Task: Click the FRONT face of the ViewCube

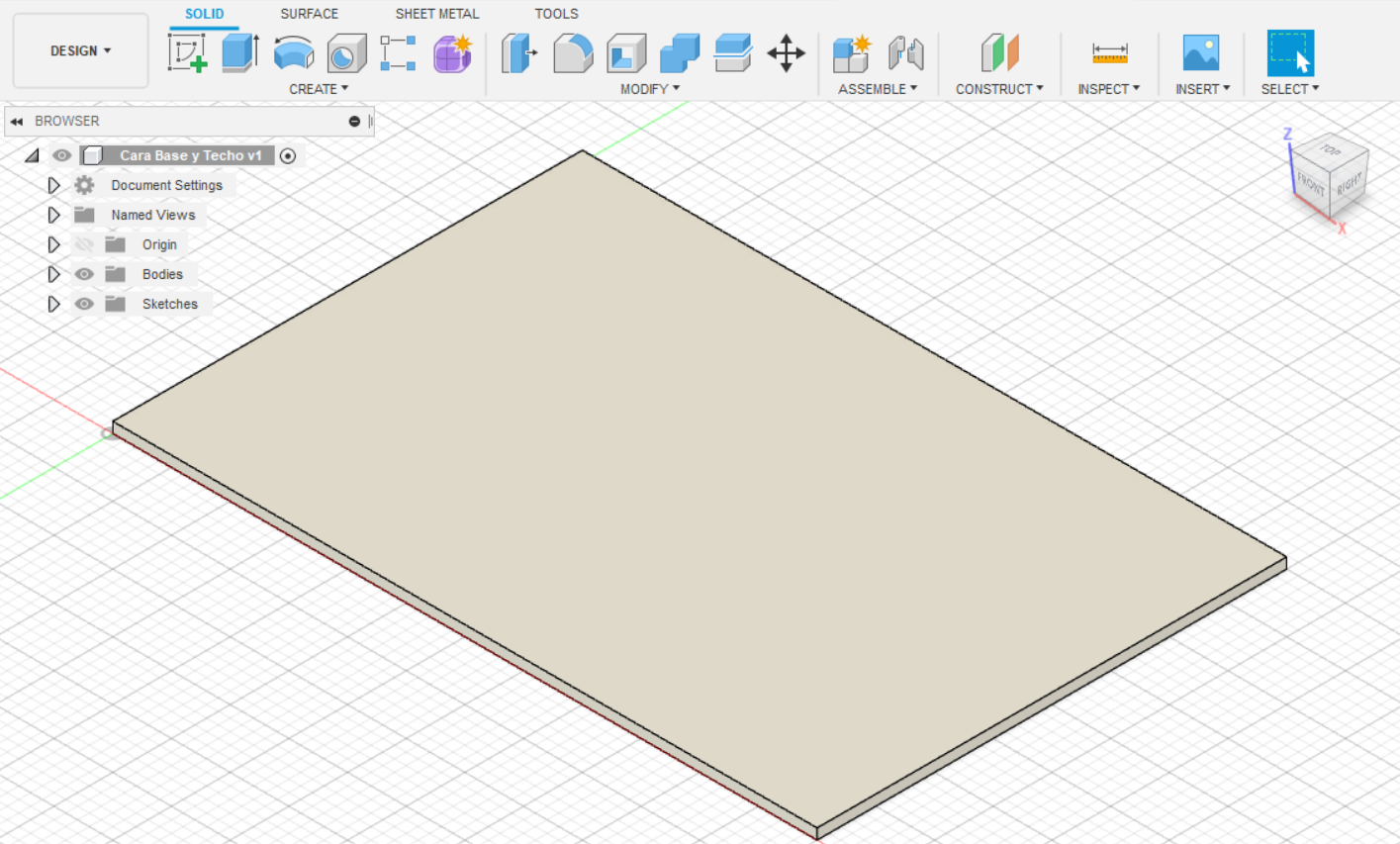Action: coord(1311,184)
